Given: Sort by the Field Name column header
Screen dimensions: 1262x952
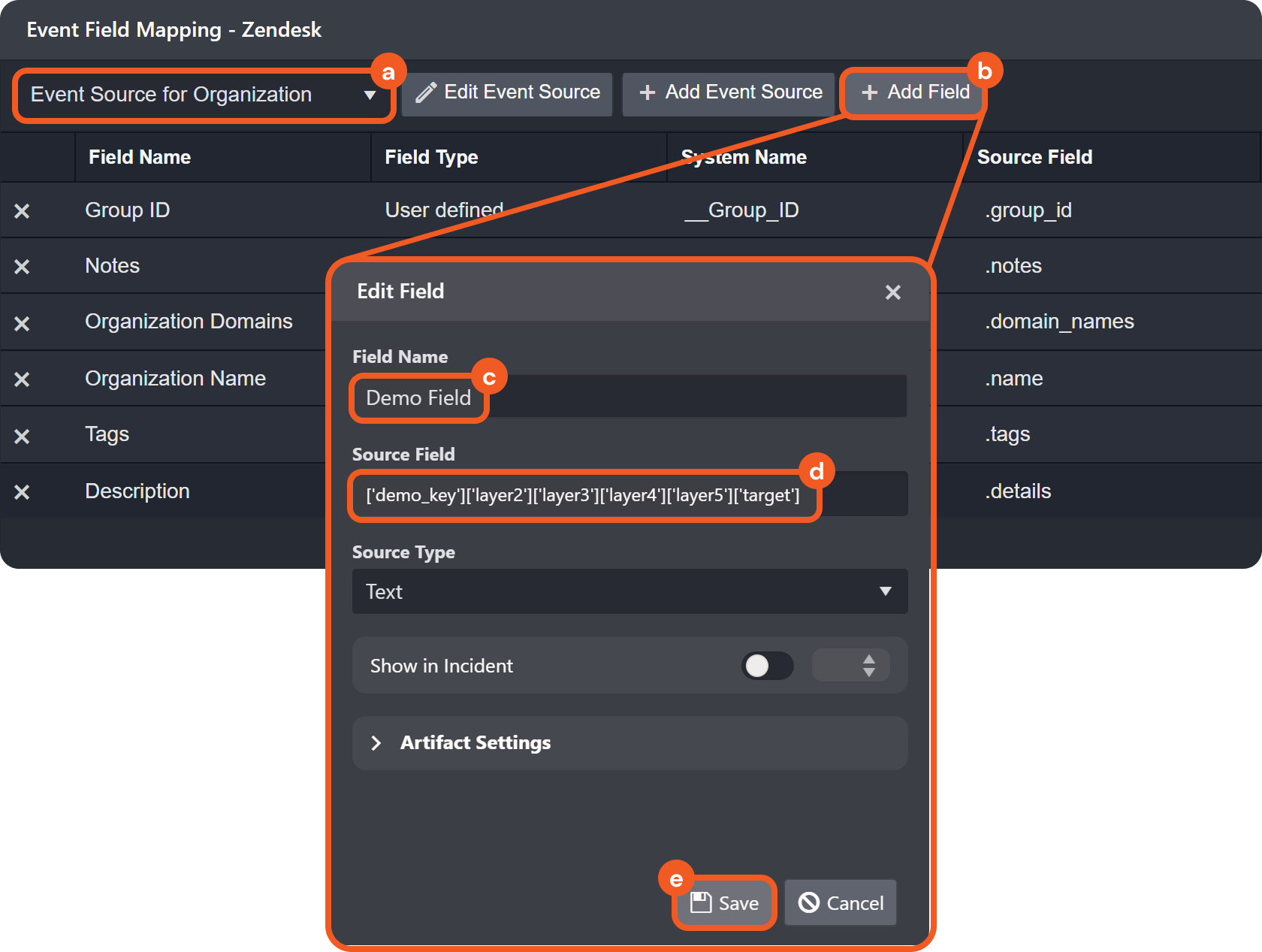Looking at the screenshot, I should point(140,157).
